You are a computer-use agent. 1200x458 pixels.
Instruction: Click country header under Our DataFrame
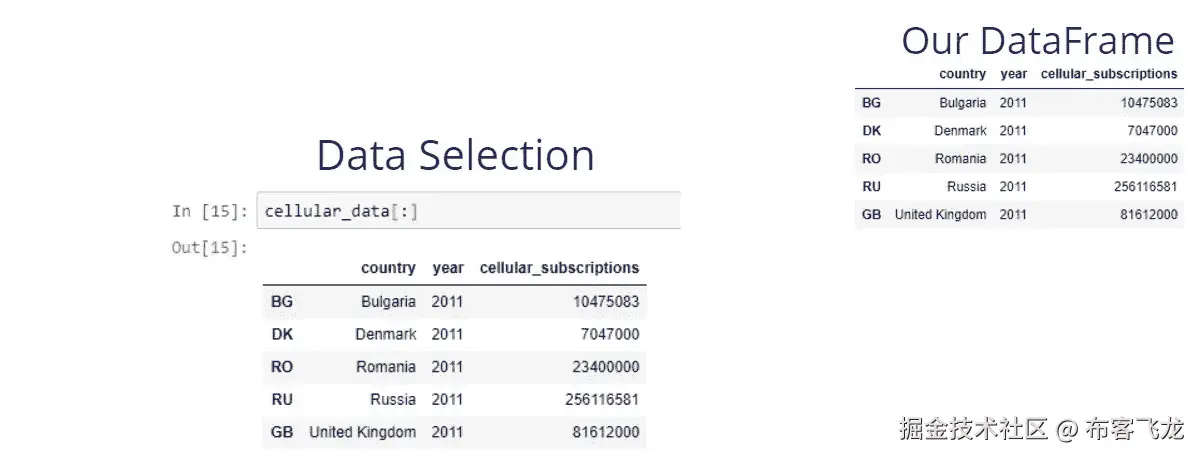coord(962,74)
